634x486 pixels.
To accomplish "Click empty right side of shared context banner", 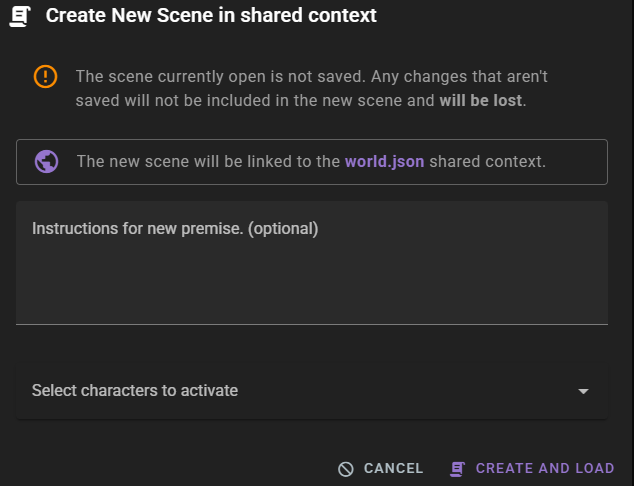I will click(x=578, y=161).
